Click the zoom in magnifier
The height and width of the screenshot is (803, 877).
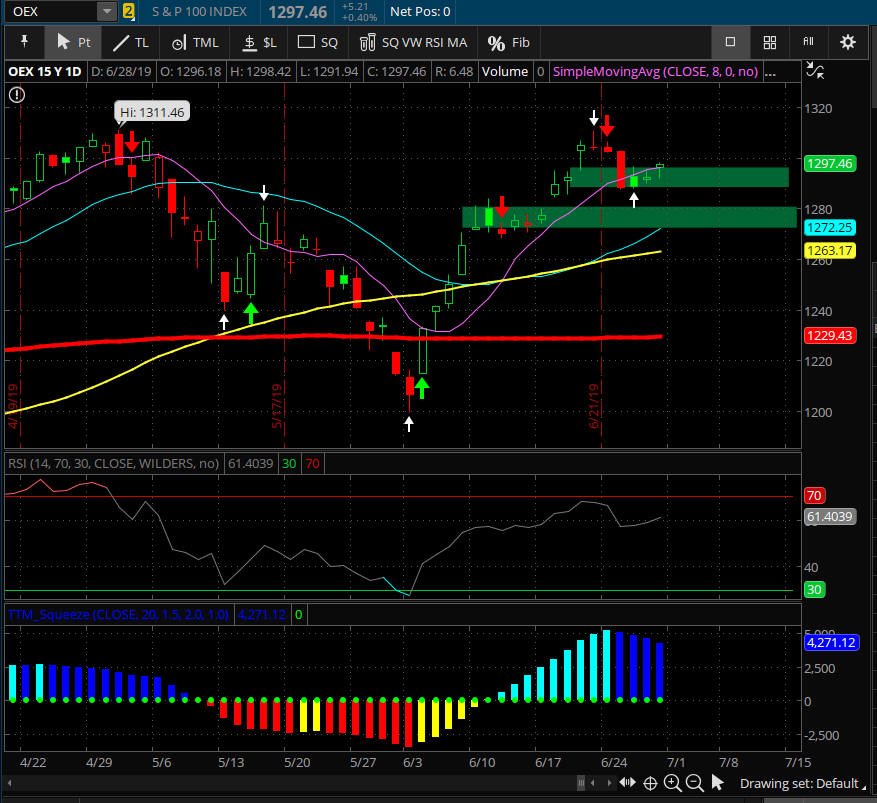point(672,783)
